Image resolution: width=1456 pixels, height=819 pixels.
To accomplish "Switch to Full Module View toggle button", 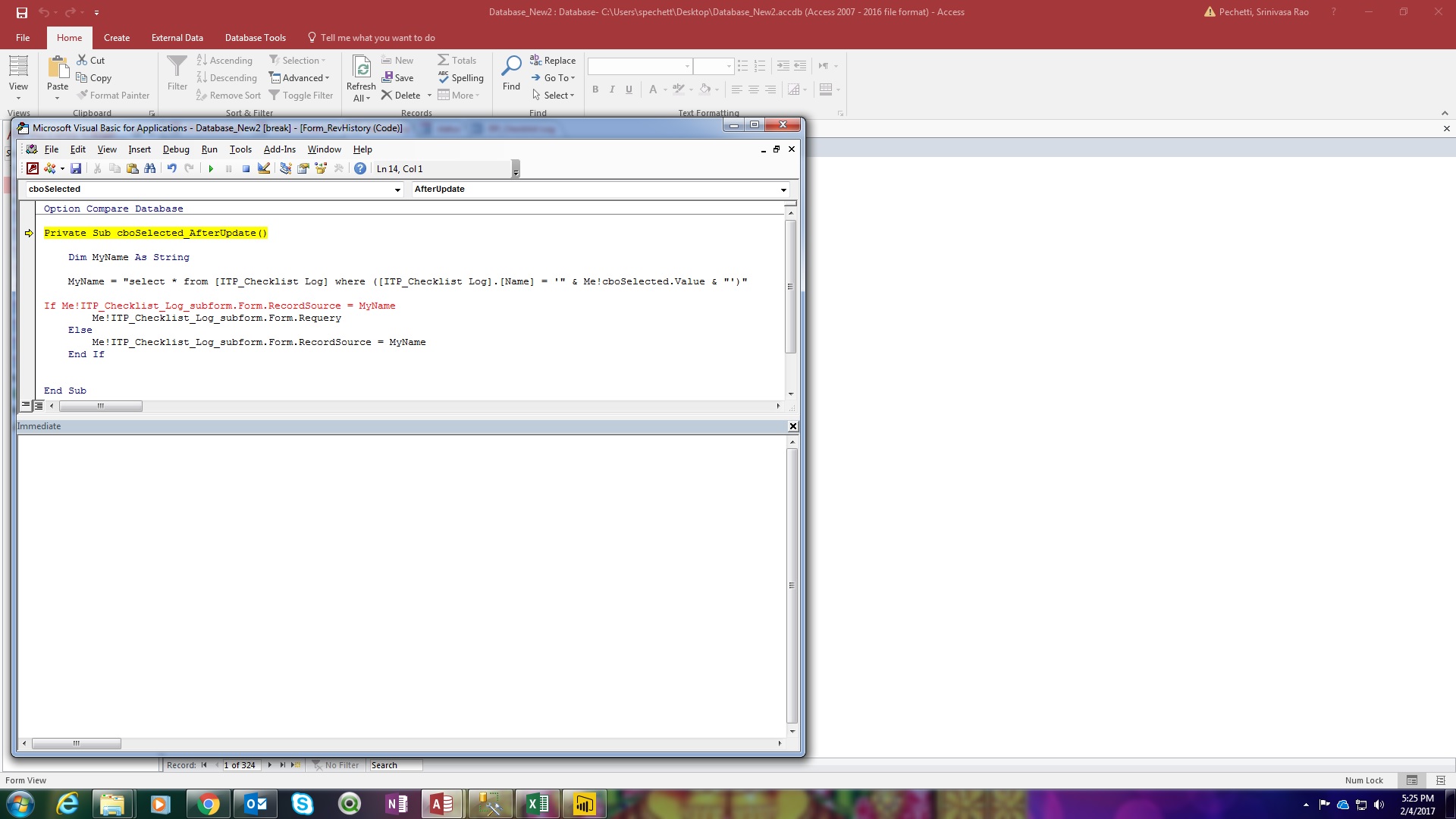I will tap(39, 406).
